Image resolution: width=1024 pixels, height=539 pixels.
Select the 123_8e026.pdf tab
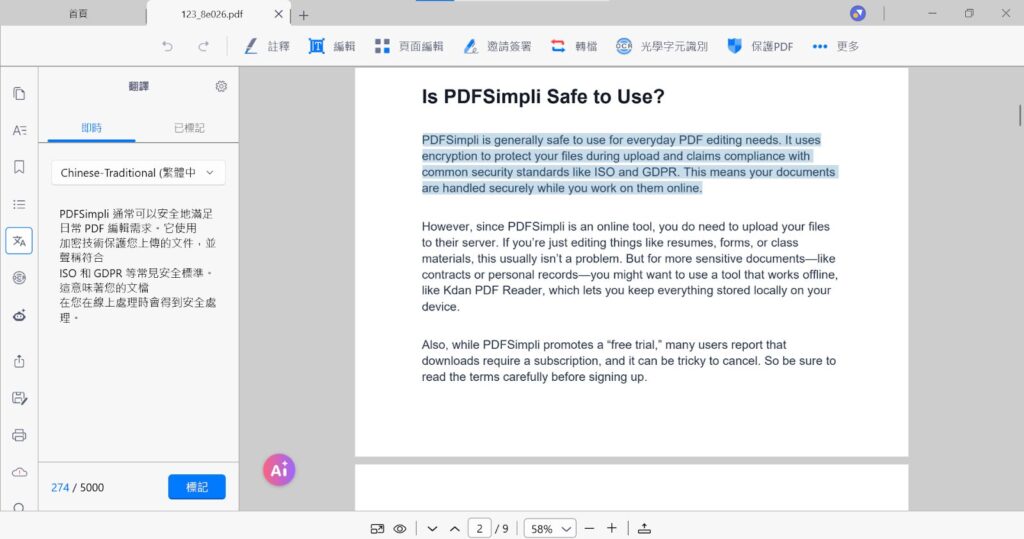(x=212, y=14)
